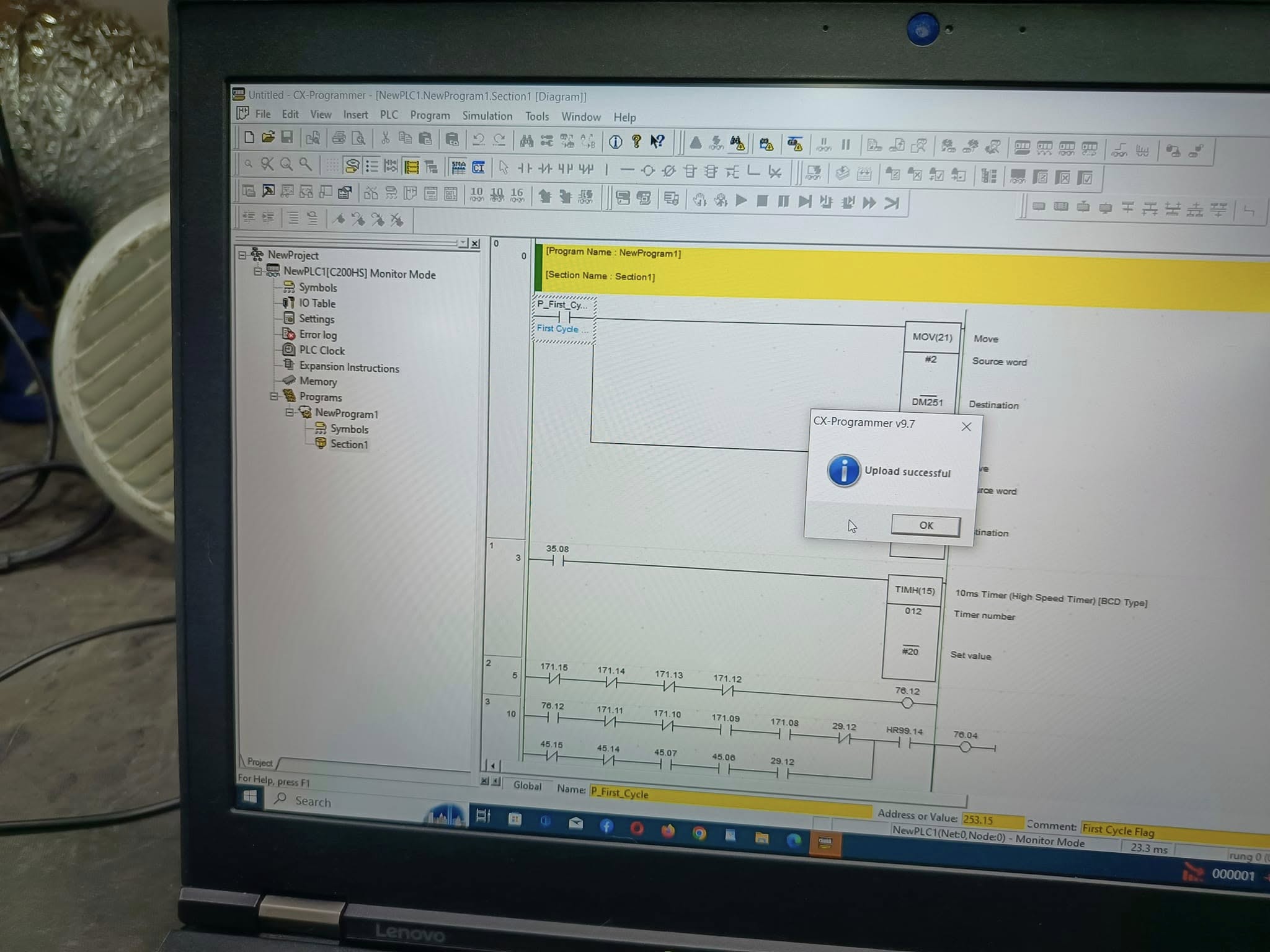Image resolution: width=1270 pixels, height=952 pixels.
Task: Click the Windows Start button
Action: [x=250, y=796]
